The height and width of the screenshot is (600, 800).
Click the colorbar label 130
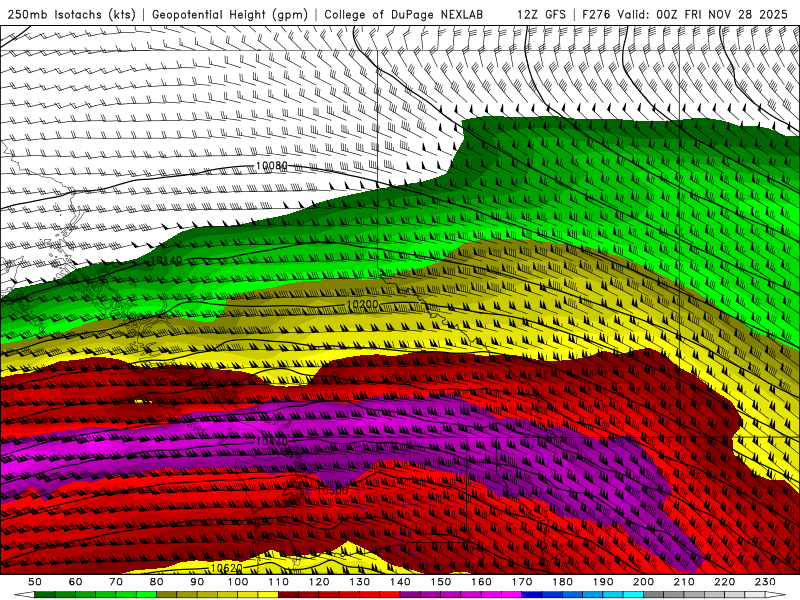pos(360,582)
